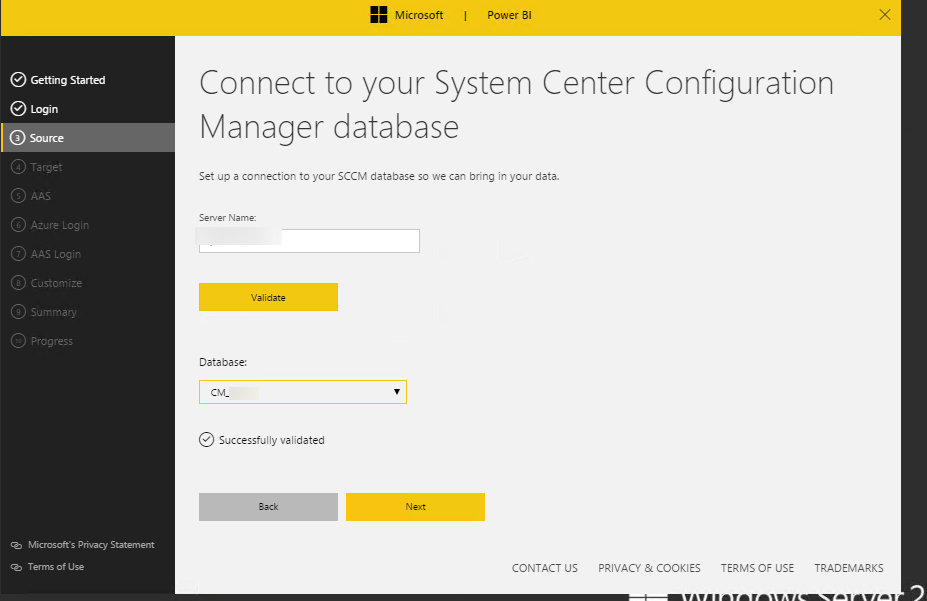The width and height of the screenshot is (927, 601).
Task: Click the Server Name input field
Action: click(309, 241)
